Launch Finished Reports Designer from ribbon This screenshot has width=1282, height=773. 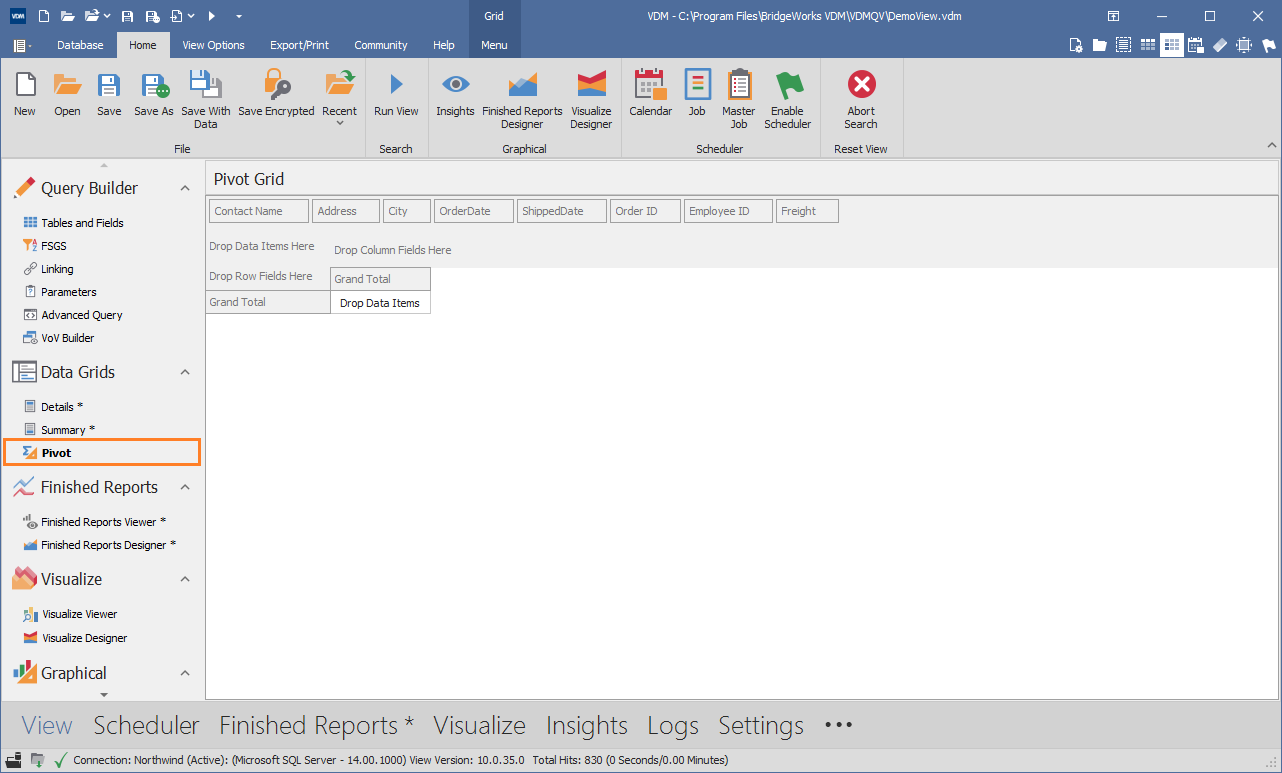(x=522, y=100)
